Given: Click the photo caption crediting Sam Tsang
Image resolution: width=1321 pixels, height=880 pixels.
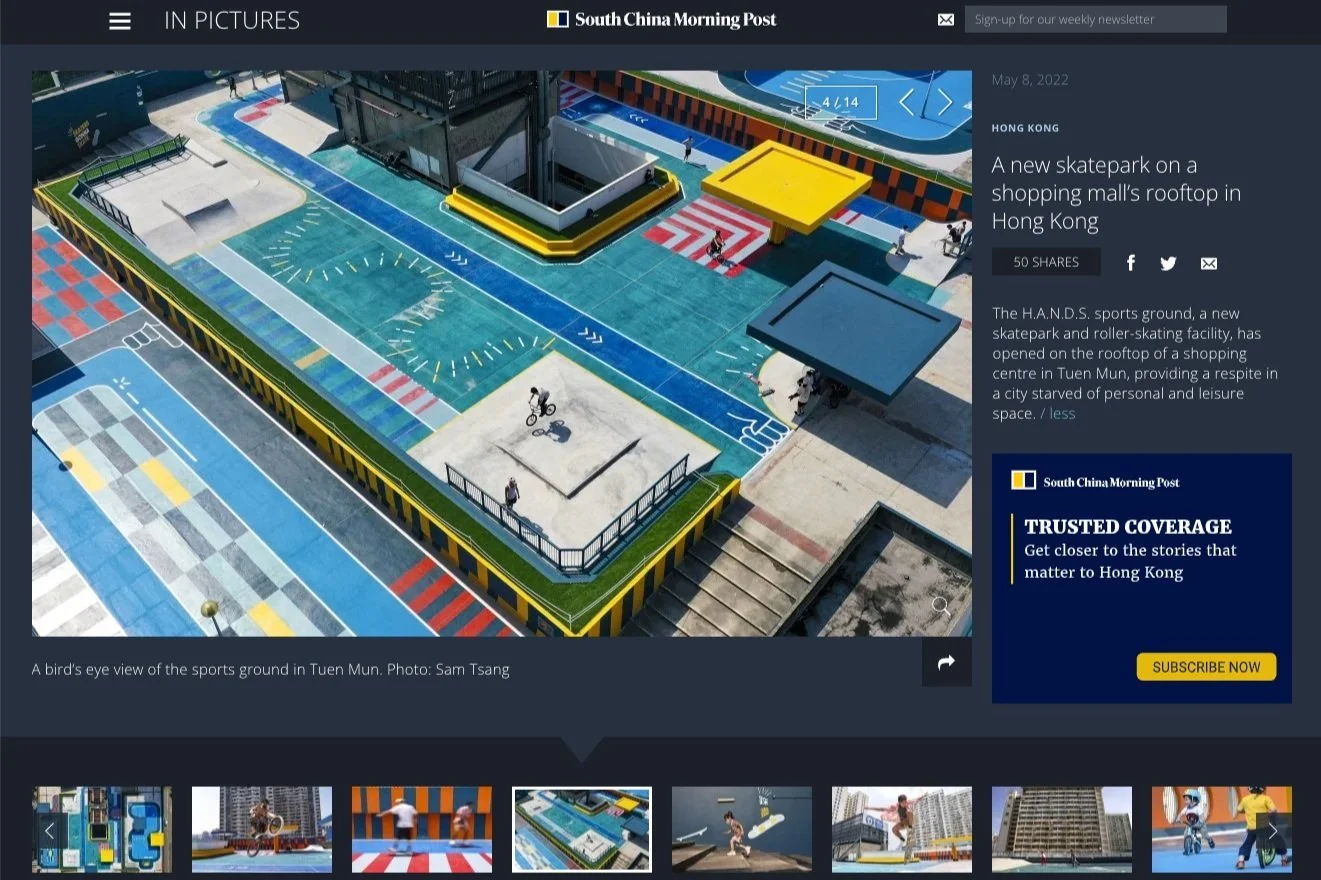Looking at the screenshot, I should click(271, 669).
